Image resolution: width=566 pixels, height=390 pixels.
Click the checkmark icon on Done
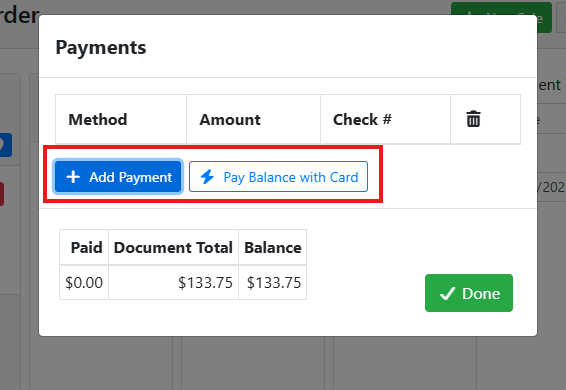(x=447, y=294)
